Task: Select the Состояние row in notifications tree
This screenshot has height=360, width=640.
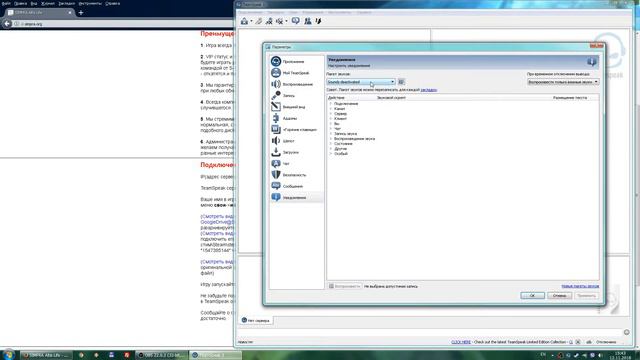Action: click(343, 144)
